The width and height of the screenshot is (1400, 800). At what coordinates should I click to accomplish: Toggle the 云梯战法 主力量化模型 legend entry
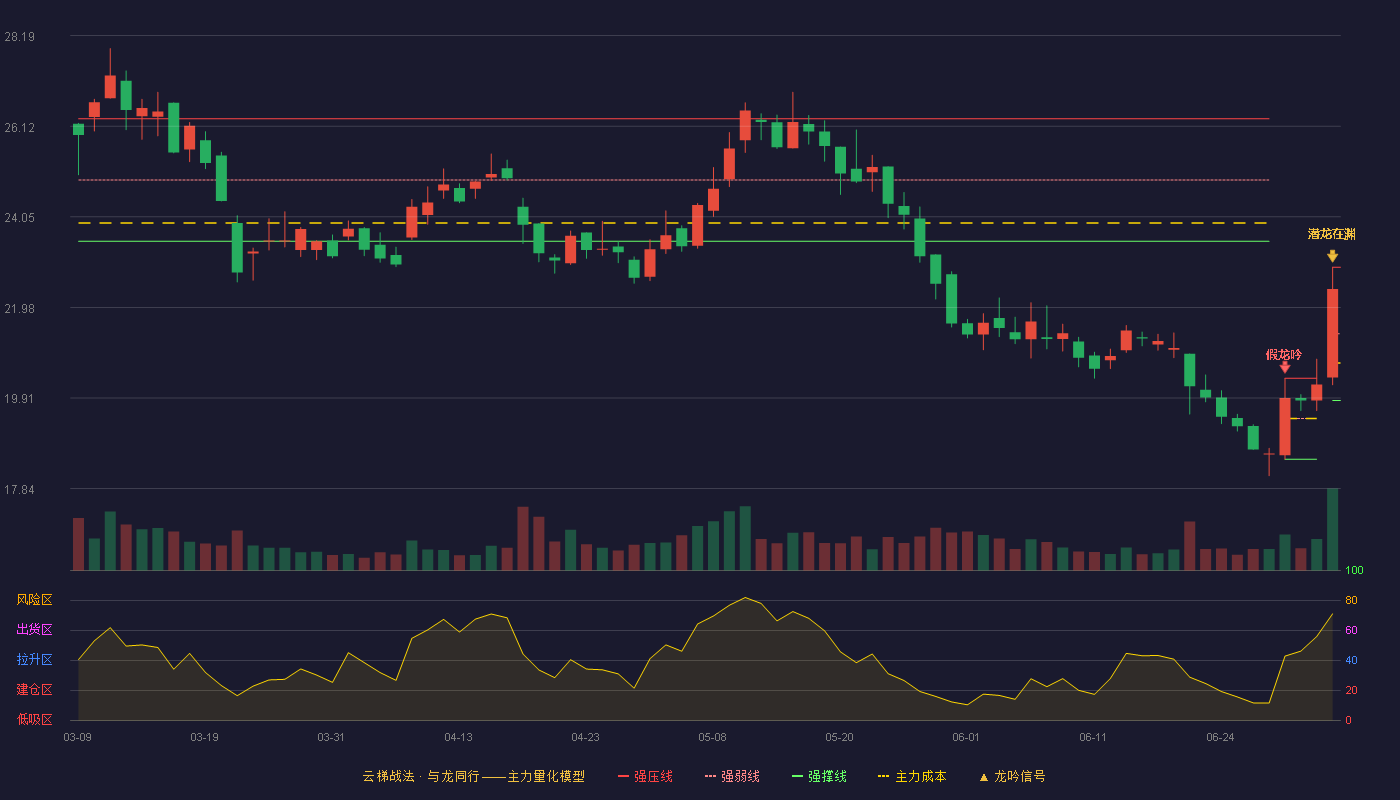pos(473,776)
